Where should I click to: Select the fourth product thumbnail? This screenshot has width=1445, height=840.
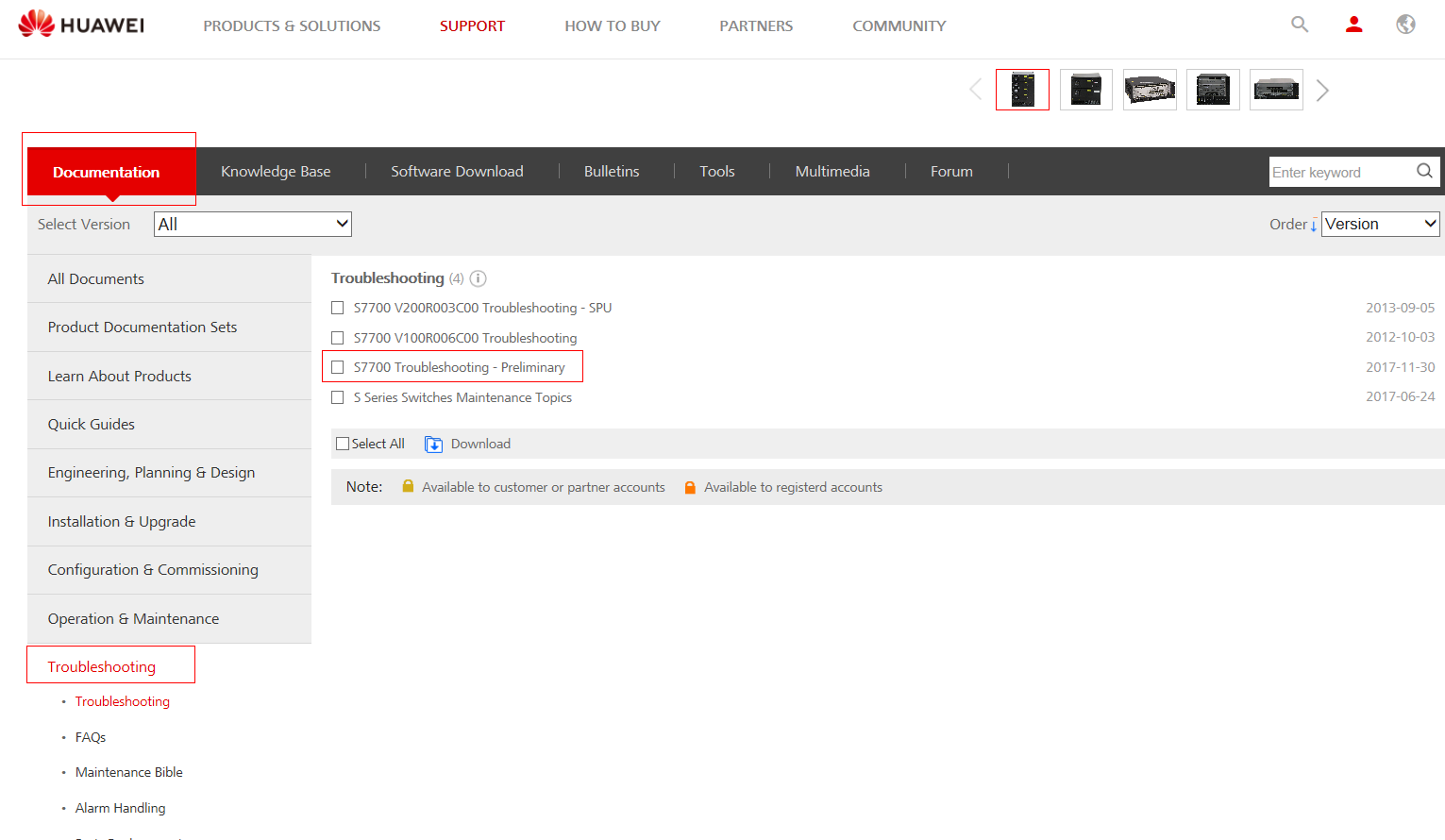pos(1213,90)
